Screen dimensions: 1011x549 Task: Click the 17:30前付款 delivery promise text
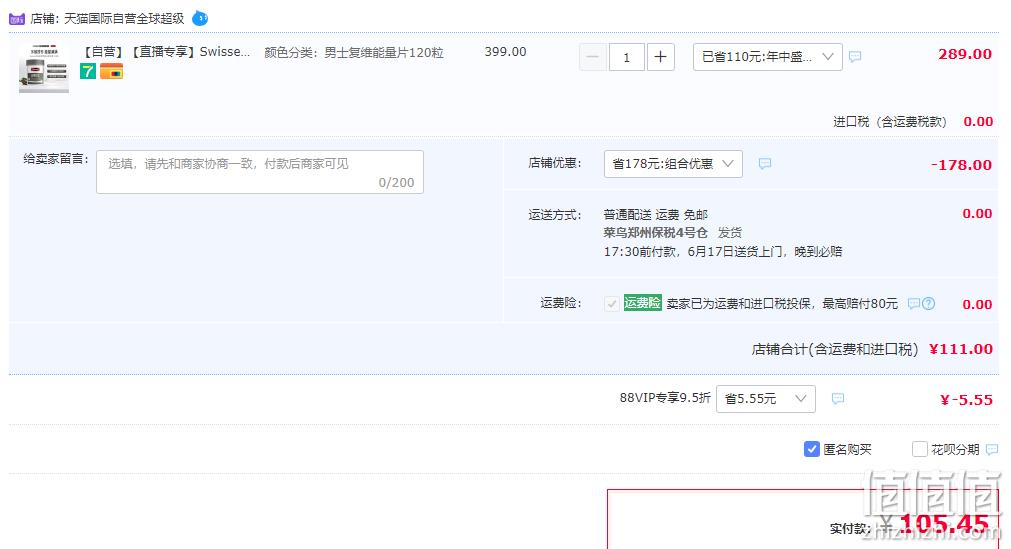click(x=723, y=252)
